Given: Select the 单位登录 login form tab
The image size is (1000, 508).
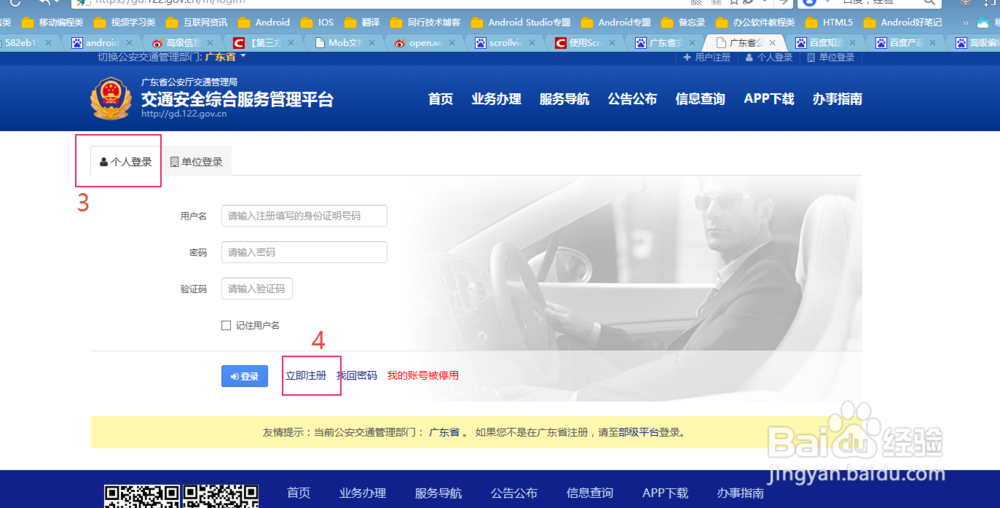Looking at the screenshot, I should coord(196,162).
